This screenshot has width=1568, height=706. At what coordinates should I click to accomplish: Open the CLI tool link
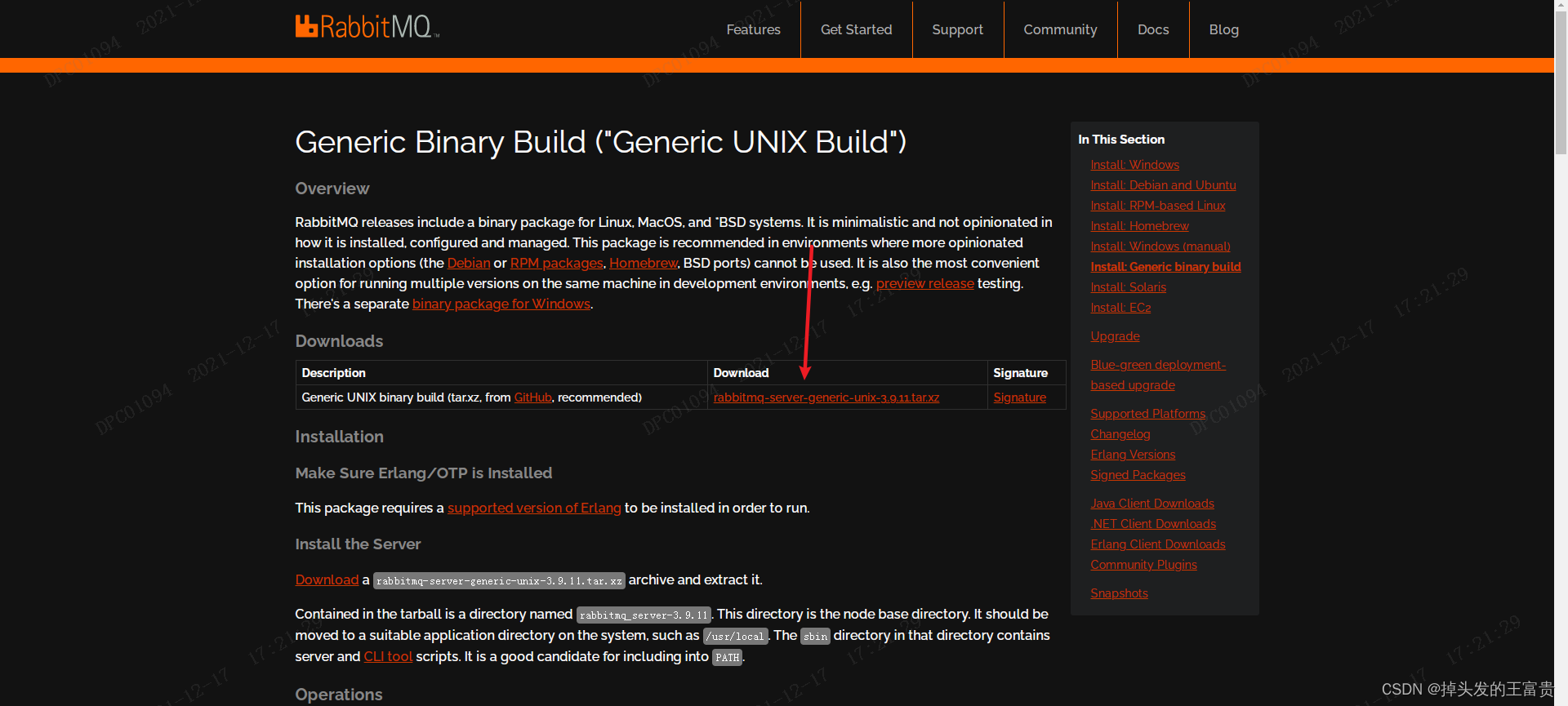tap(388, 656)
